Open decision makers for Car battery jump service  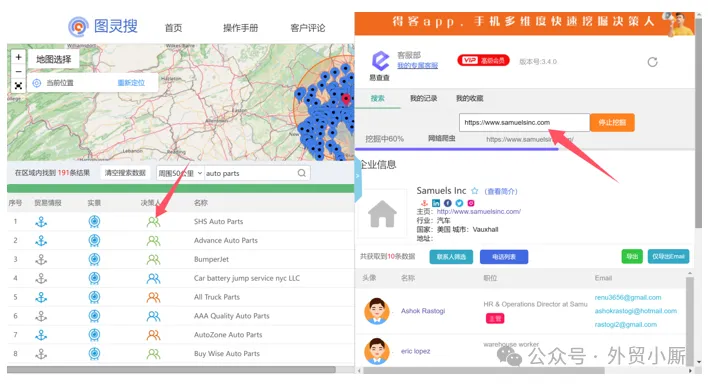154,279
